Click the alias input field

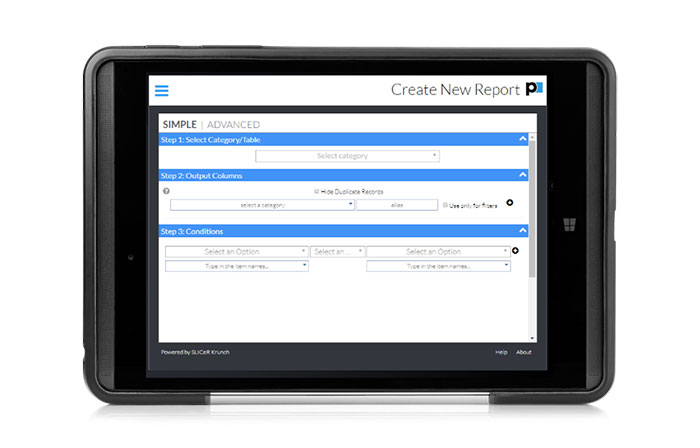397,204
